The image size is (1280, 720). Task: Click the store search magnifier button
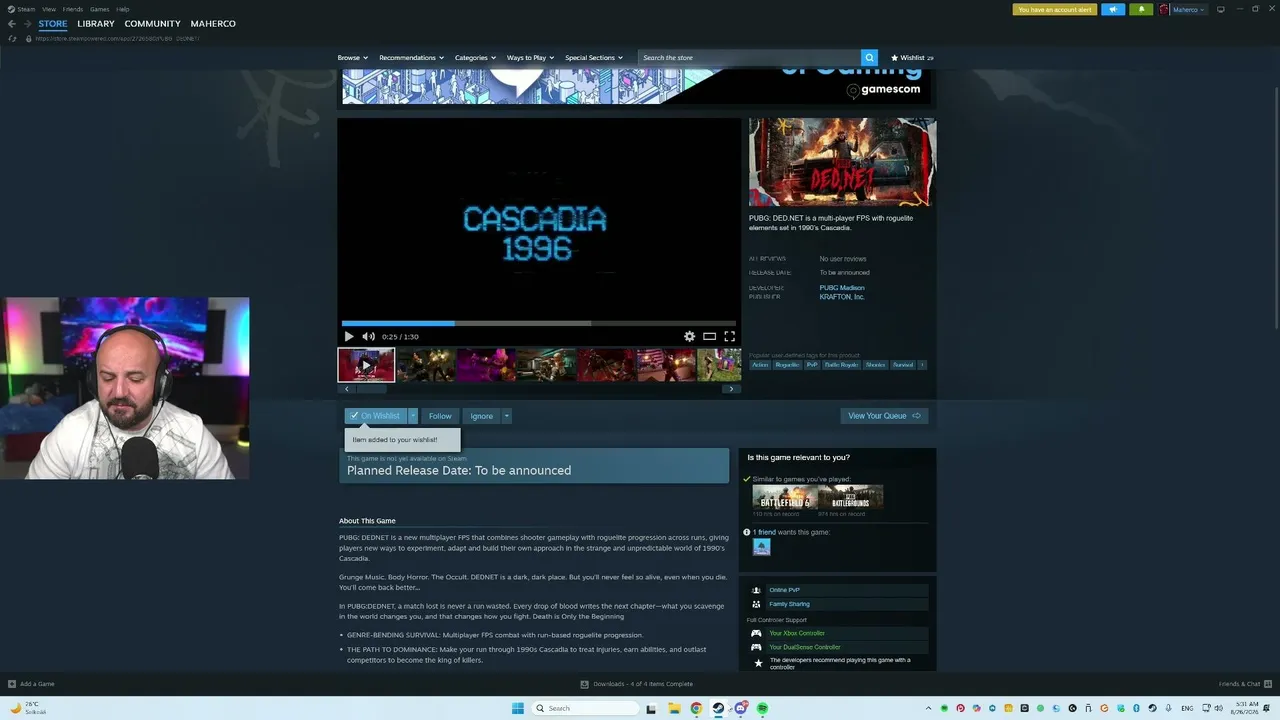click(x=870, y=58)
